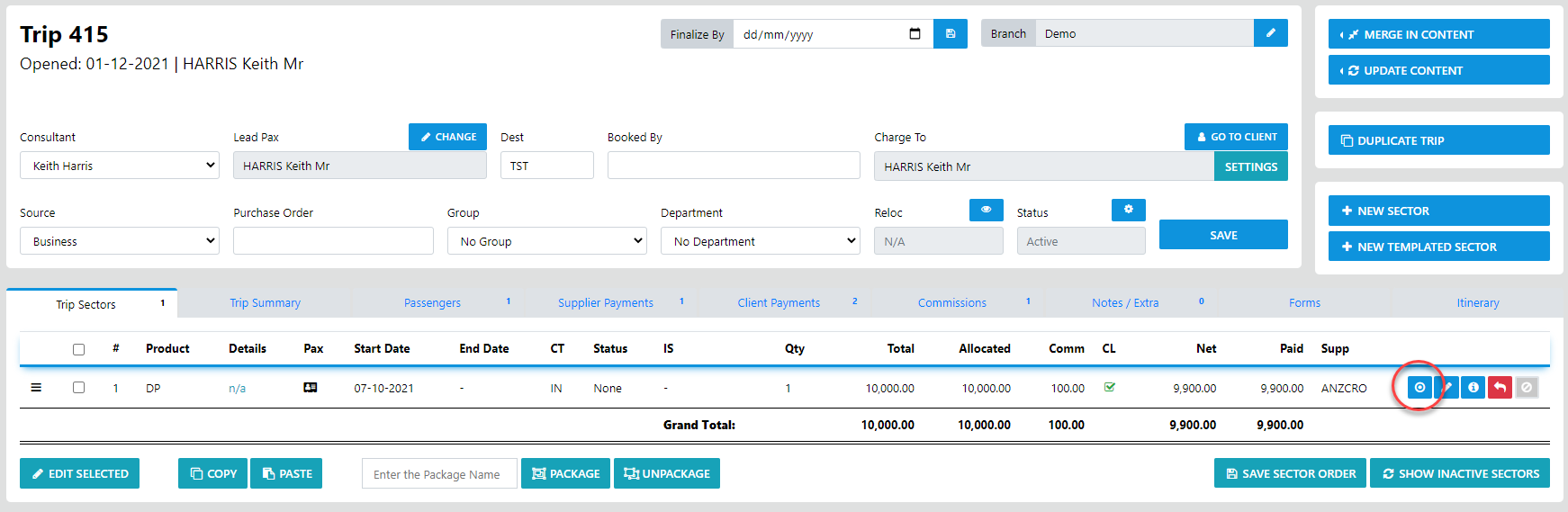Click the Purchase Order input field
Screen dimensions: 1568x512
[333, 241]
